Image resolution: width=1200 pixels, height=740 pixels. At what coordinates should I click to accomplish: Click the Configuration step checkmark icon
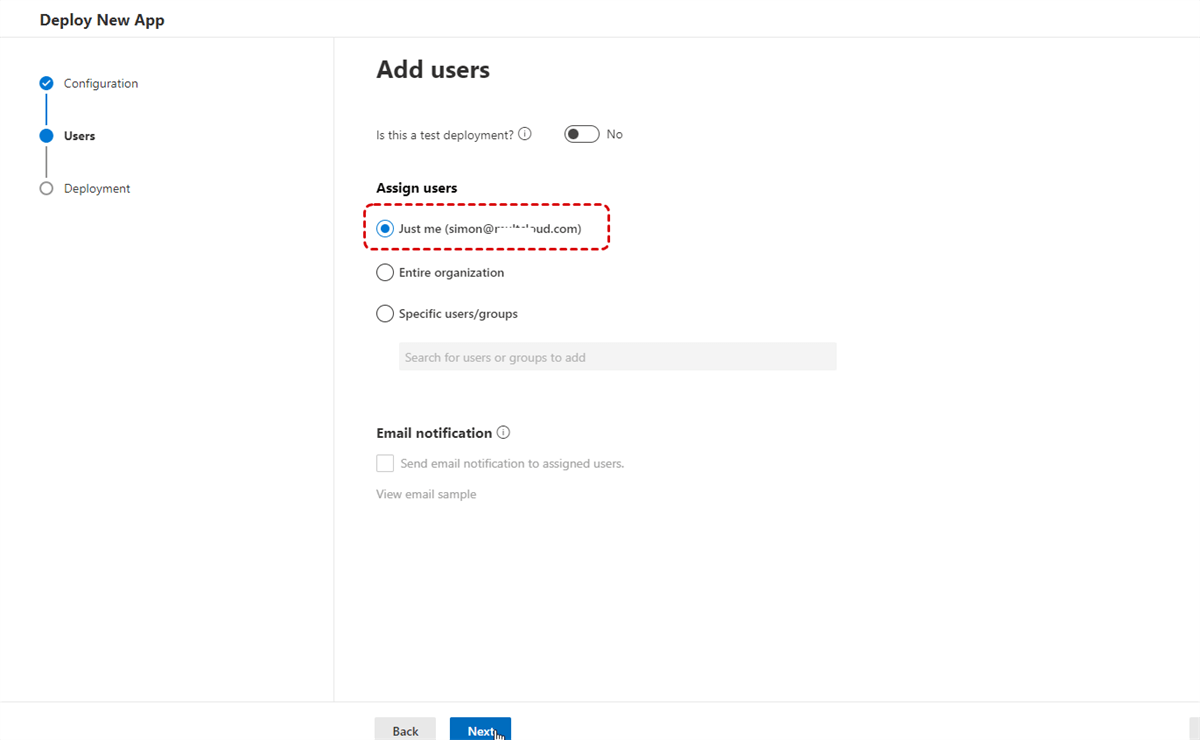[46, 83]
